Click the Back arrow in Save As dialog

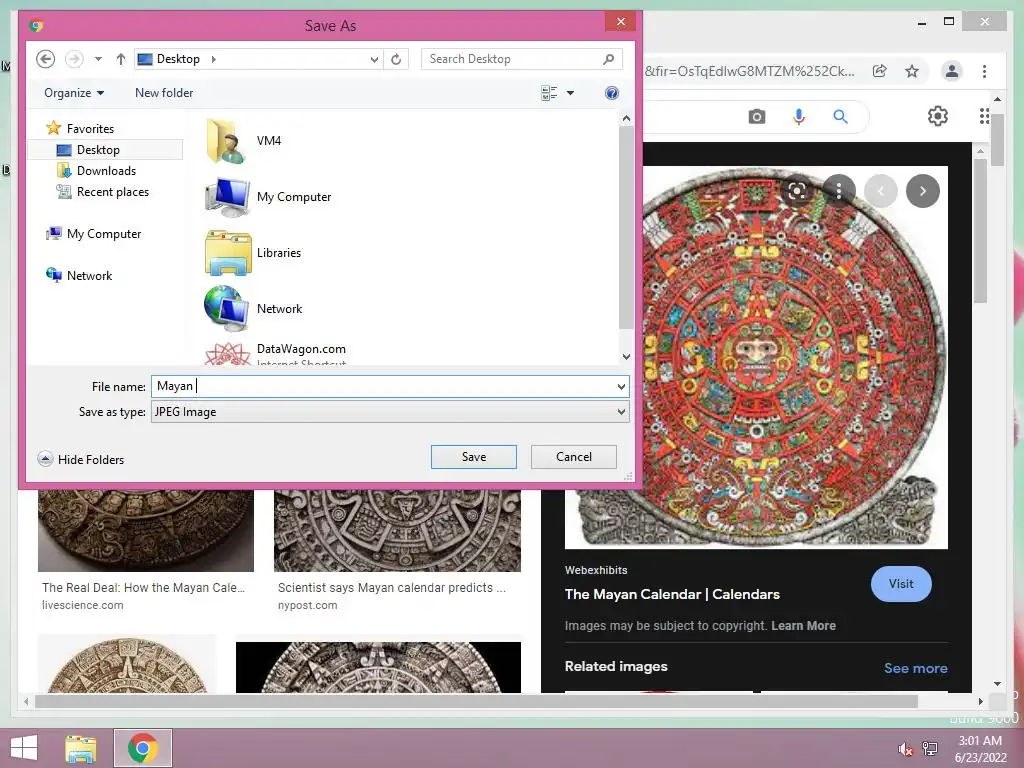coord(45,59)
